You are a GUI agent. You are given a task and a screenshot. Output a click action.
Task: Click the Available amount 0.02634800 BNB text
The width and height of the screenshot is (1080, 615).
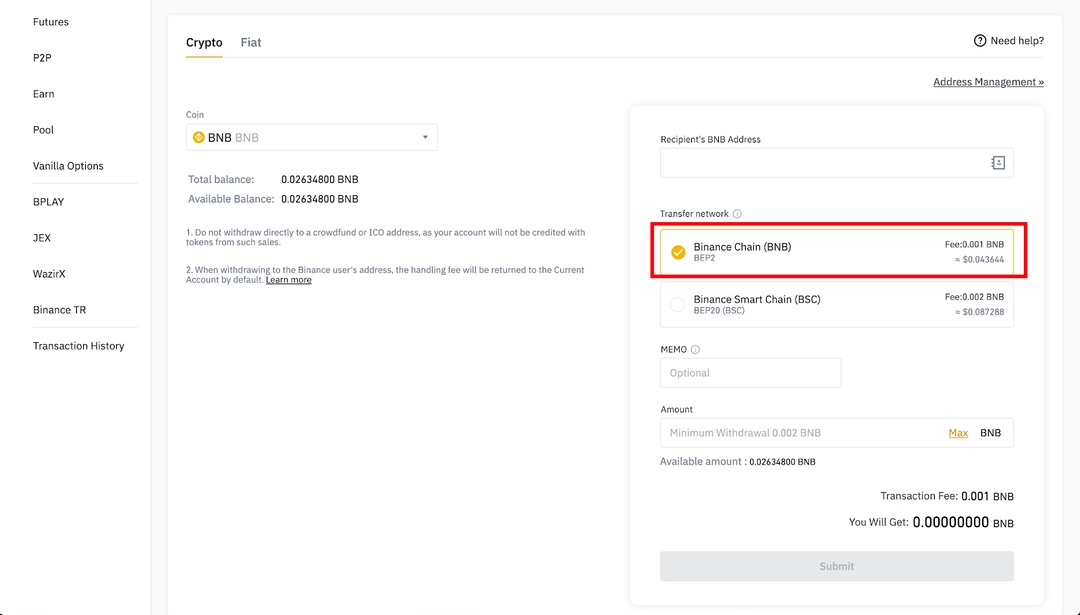(738, 461)
